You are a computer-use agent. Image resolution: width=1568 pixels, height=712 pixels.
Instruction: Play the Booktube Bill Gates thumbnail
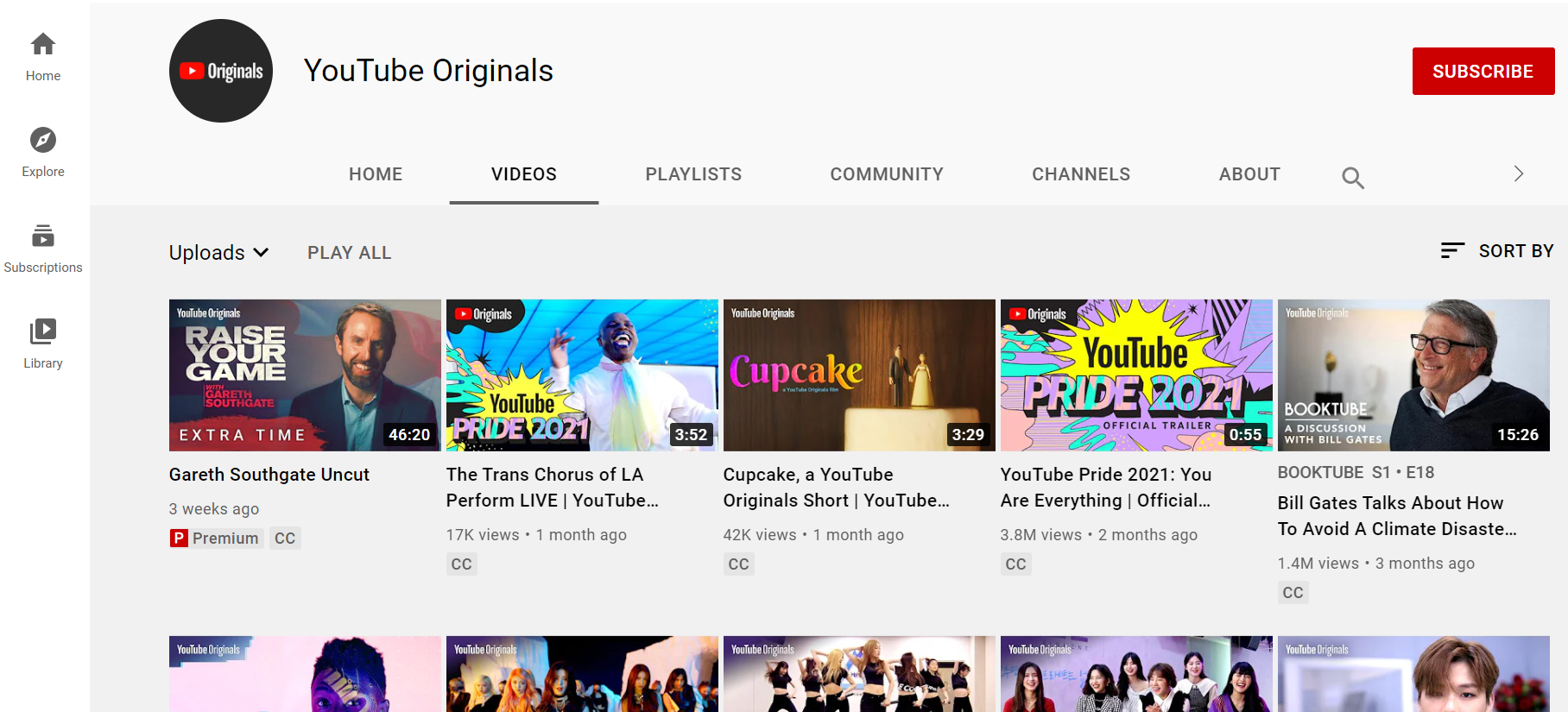tap(1413, 375)
